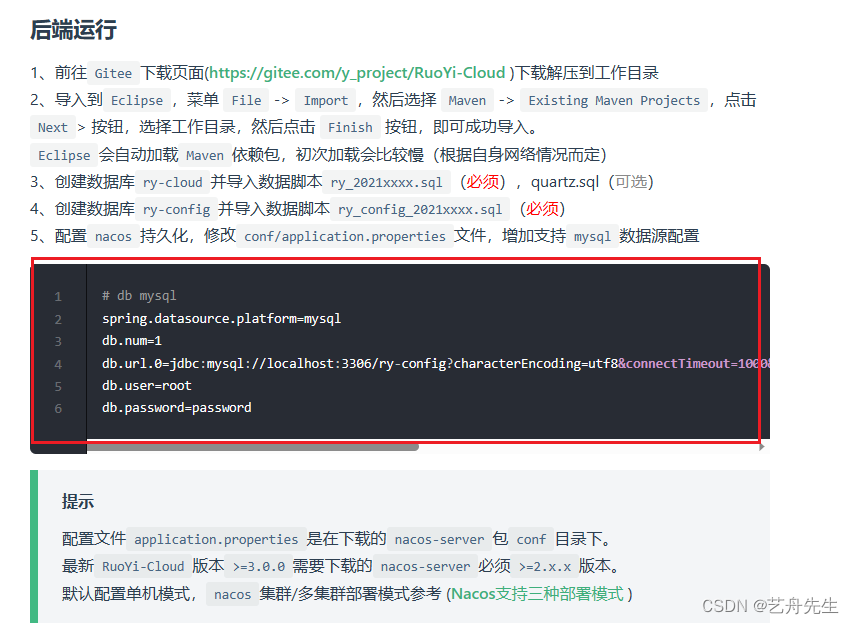
Task: Select the ry_2021xxxx.sql script name
Action: tap(385, 182)
